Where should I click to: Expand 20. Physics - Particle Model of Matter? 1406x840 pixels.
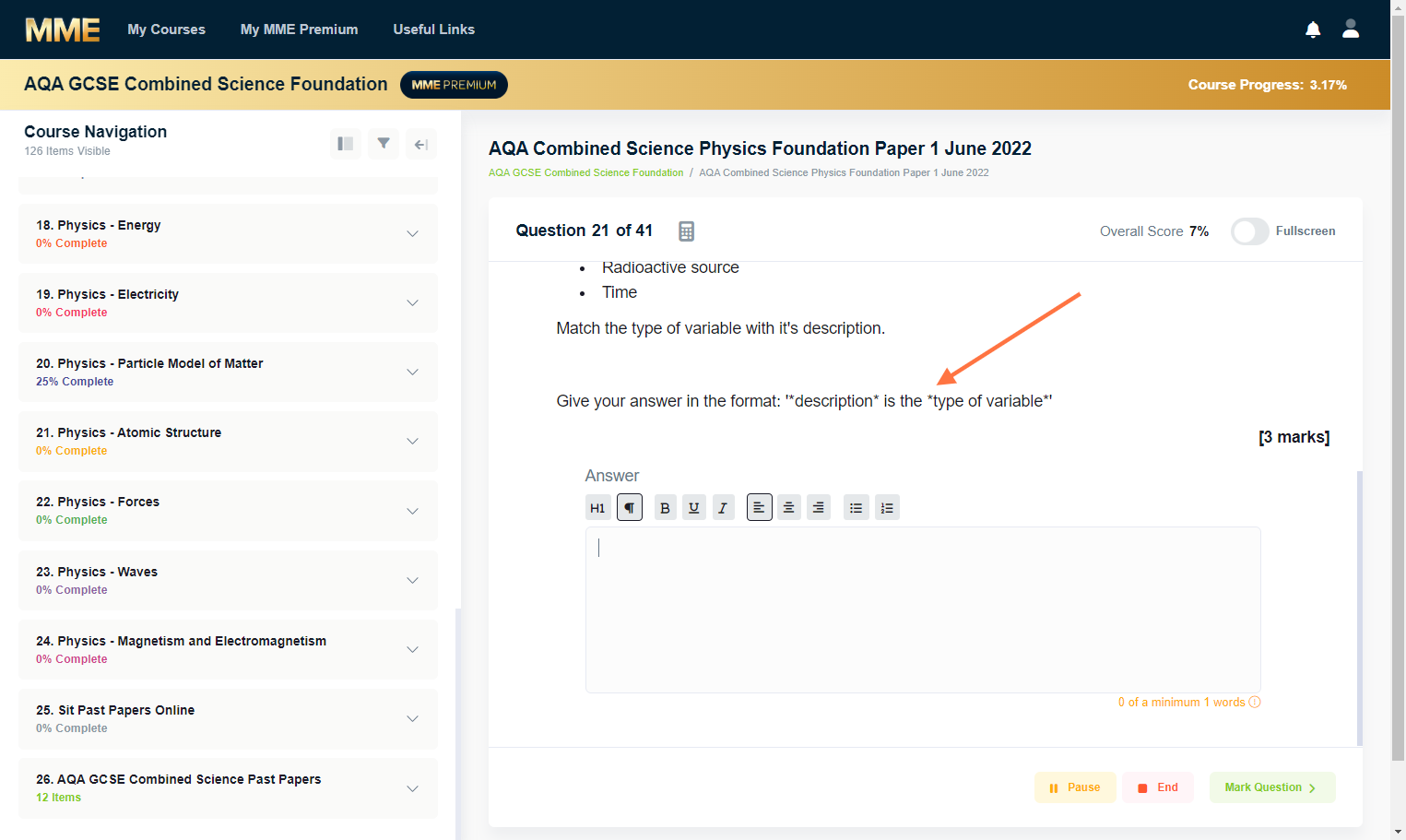[x=229, y=372]
